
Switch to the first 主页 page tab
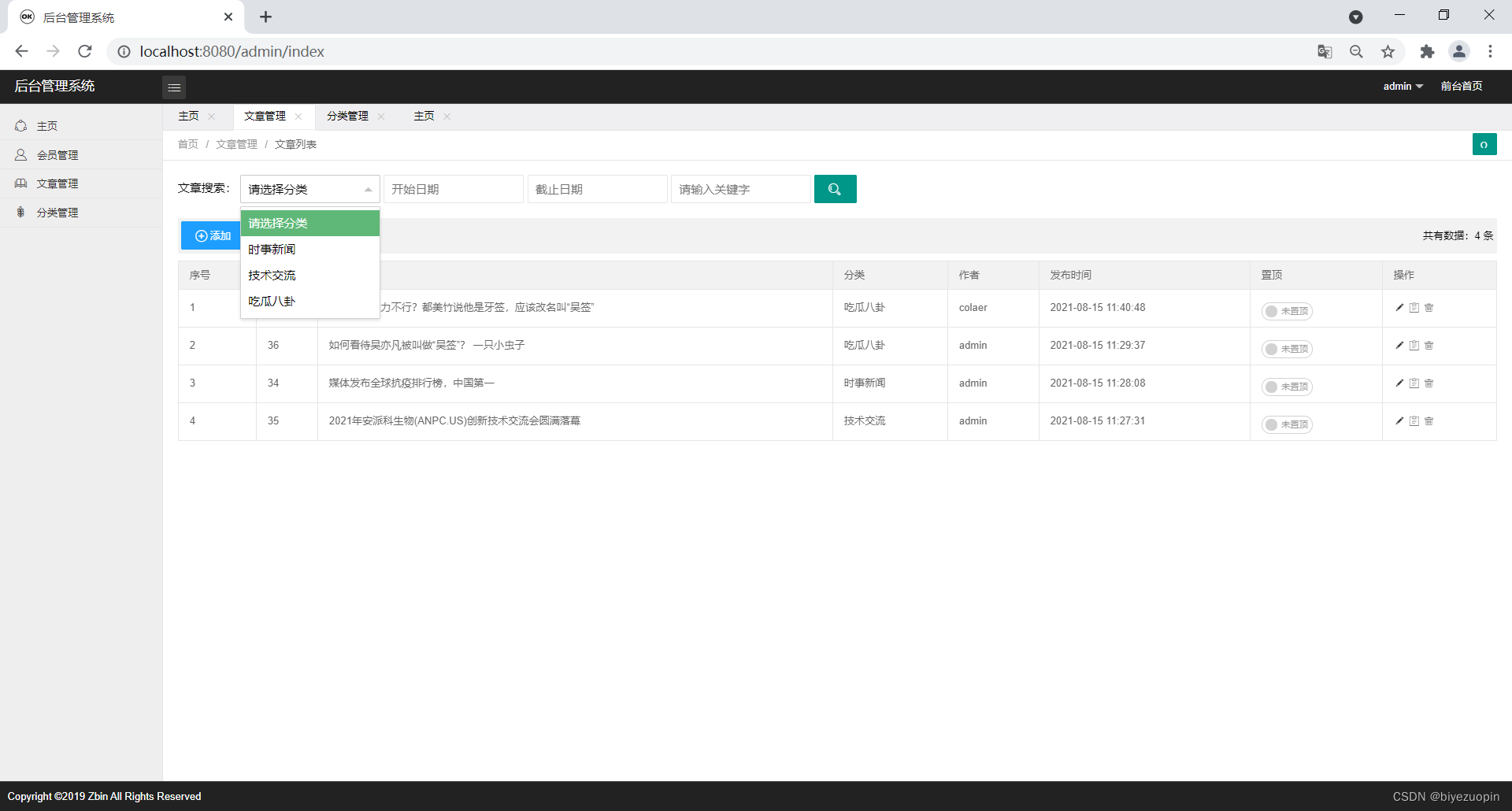click(x=188, y=116)
